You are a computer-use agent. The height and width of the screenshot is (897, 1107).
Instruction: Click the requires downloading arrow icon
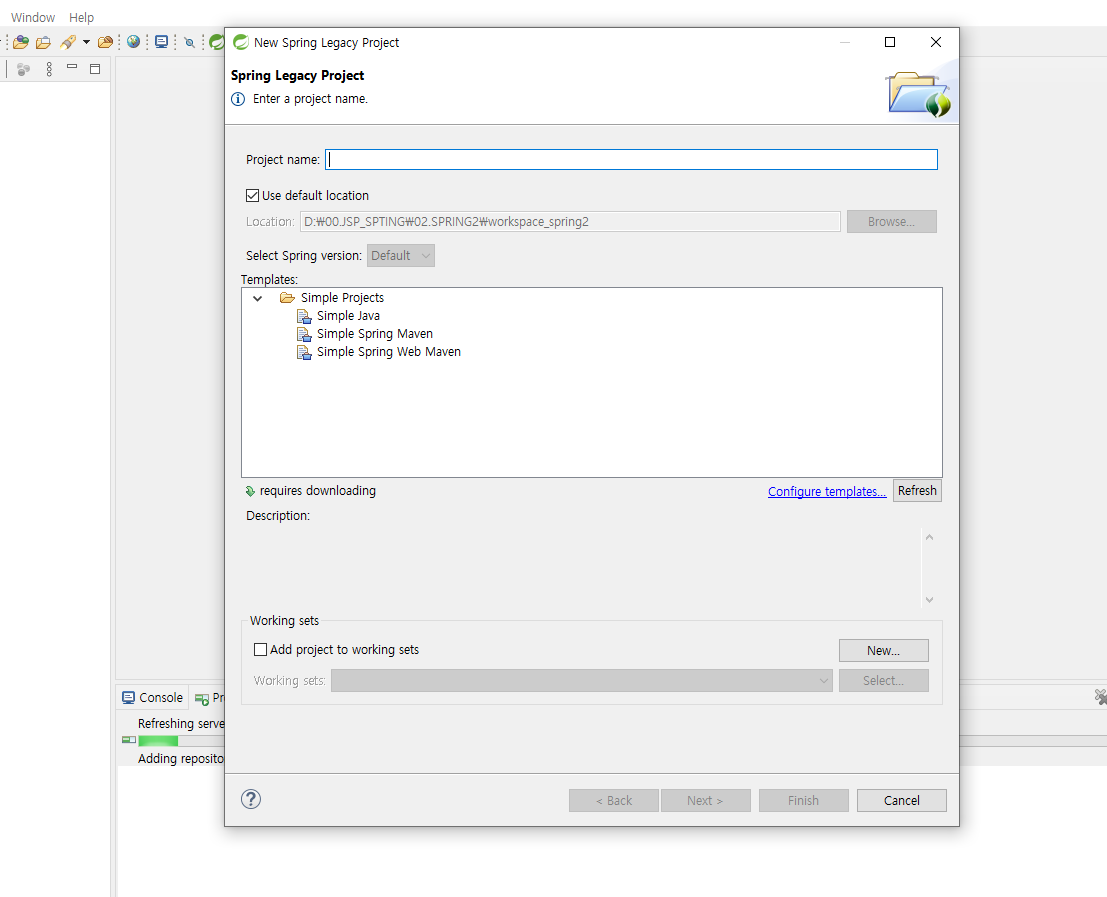click(x=250, y=491)
